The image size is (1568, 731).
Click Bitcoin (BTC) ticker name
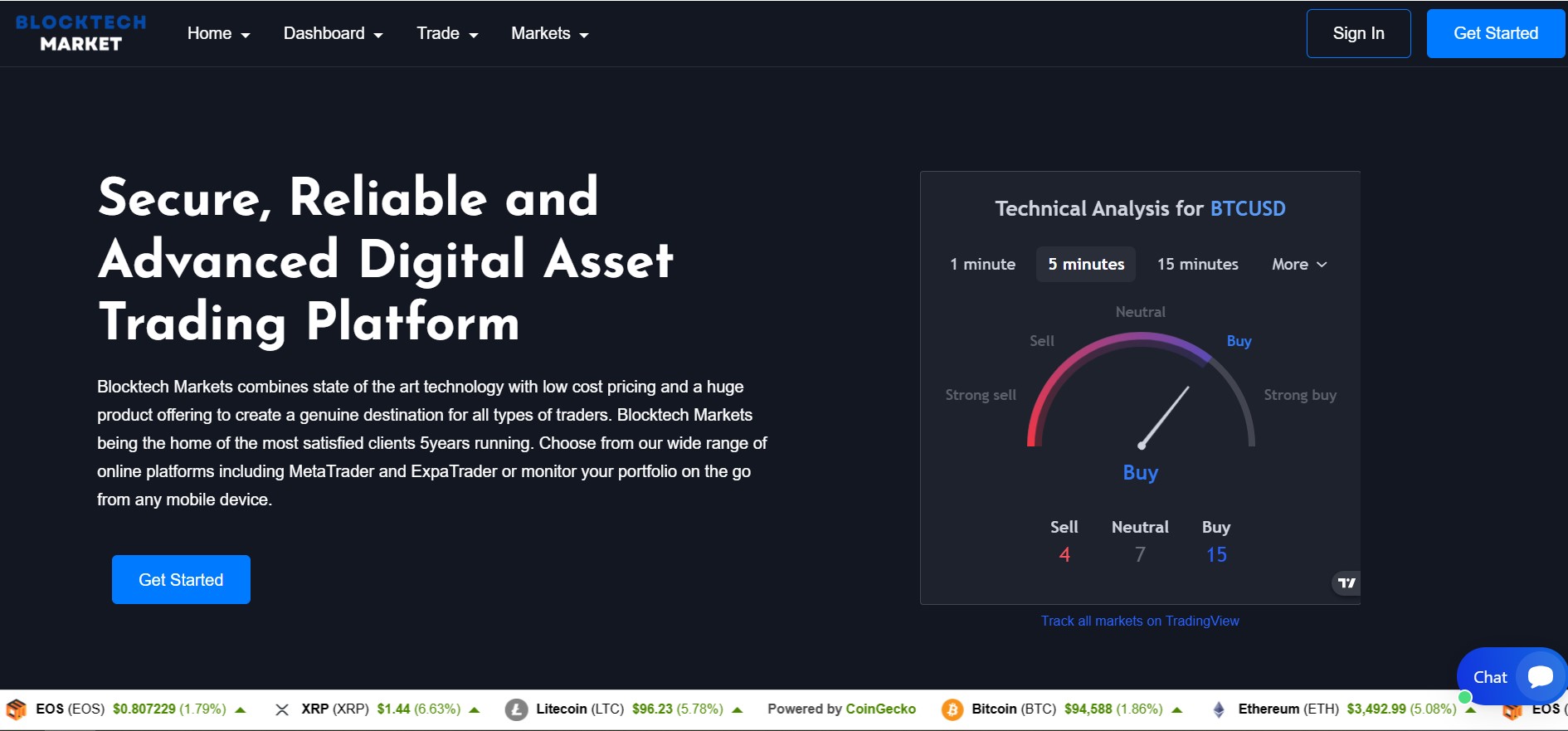pyautogui.click(x=1014, y=709)
